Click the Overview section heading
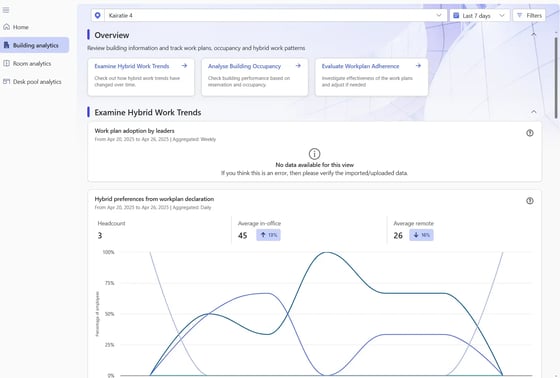560x378 pixels. (x=112, y=35)
